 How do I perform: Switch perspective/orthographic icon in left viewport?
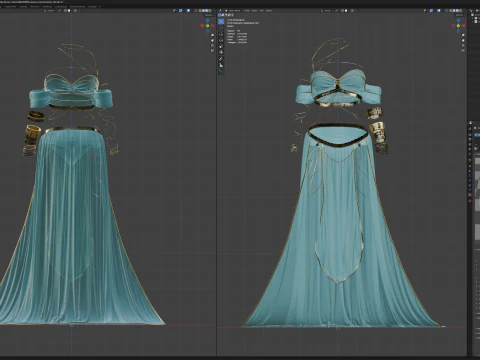coord(212,51)
